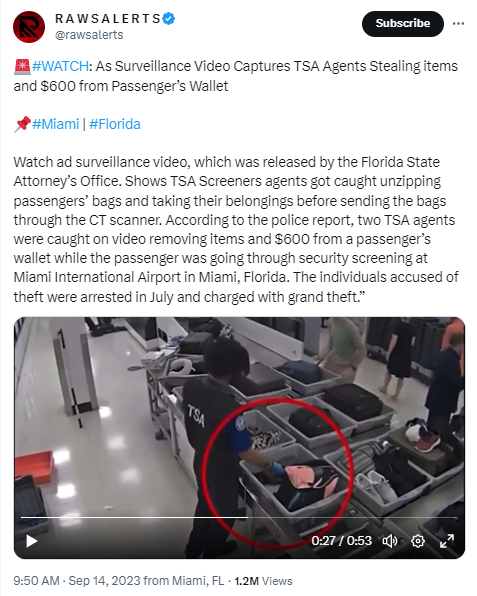
Task: Seek along the video progress bar
Action: (x=239, y=517)
